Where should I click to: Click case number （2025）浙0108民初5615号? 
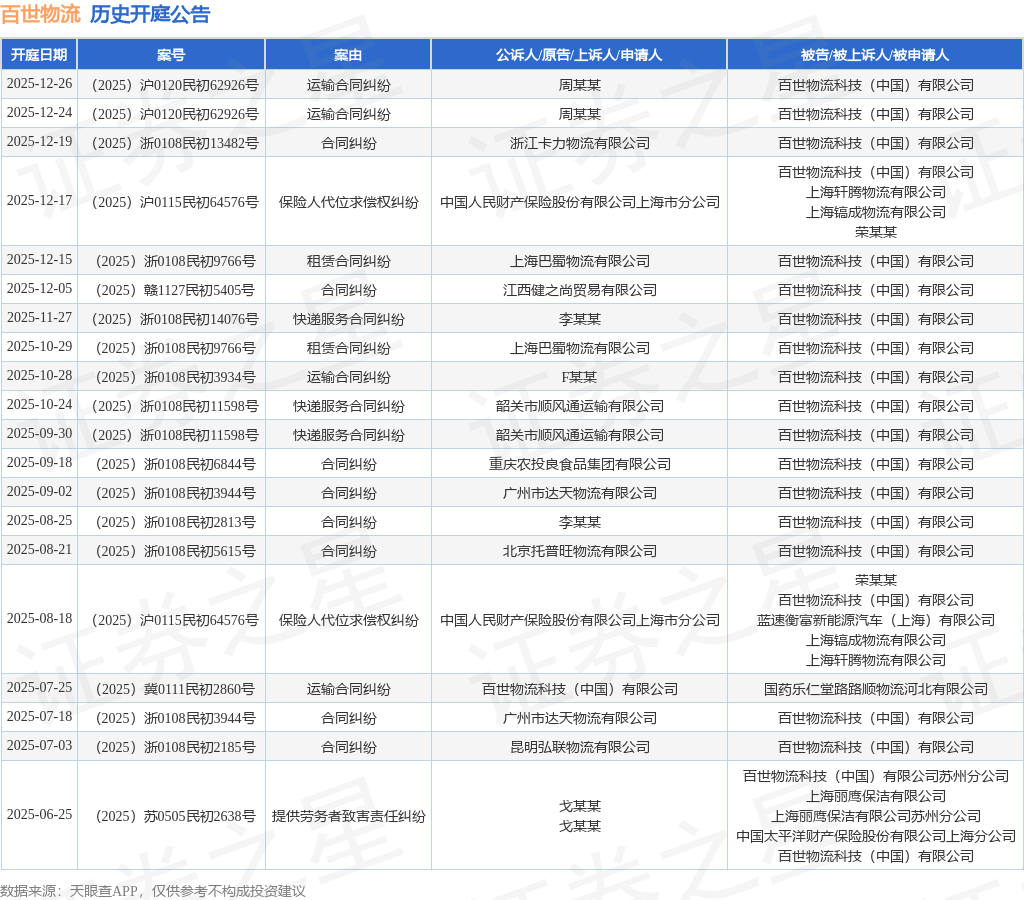pos(171,551)
